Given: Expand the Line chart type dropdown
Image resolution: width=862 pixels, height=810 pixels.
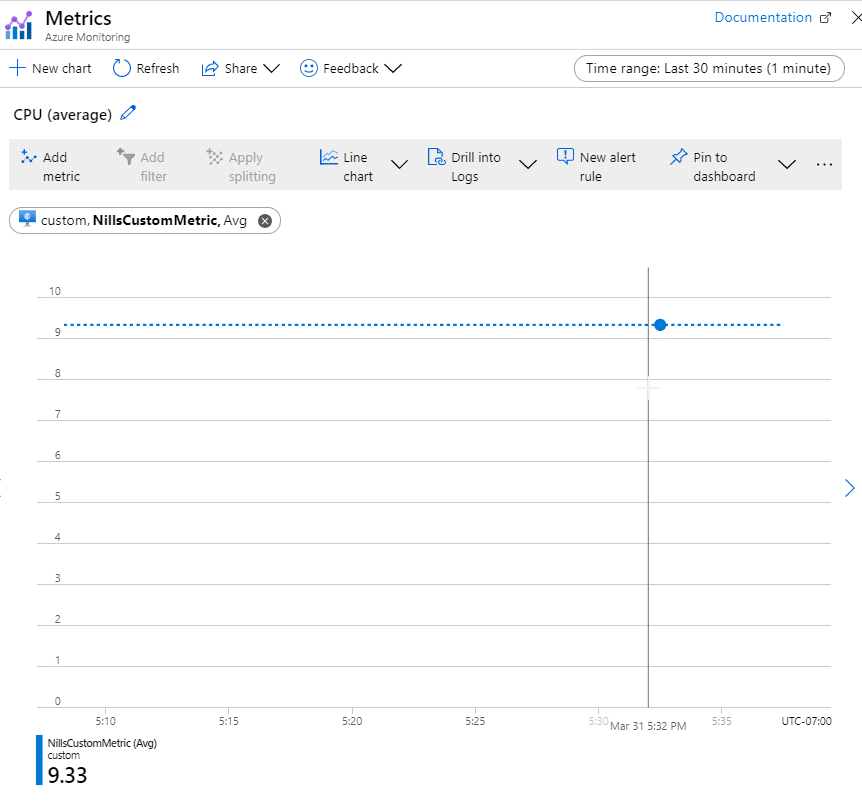Looking at the screenshot, I should click(399, 164).
